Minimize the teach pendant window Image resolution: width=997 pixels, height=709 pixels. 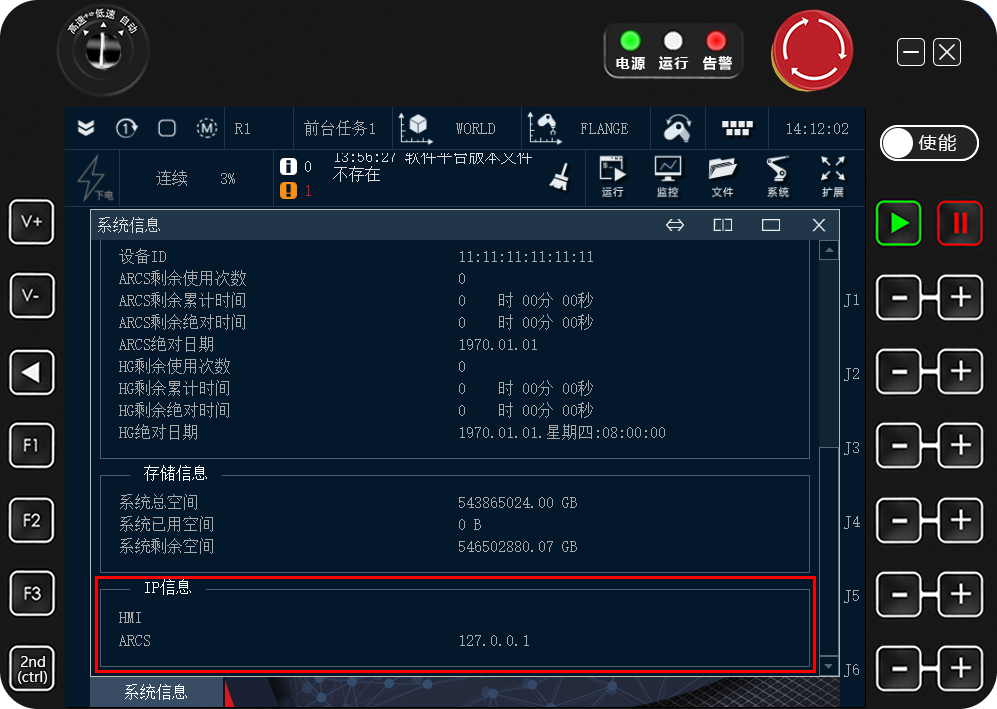point(911,52)
